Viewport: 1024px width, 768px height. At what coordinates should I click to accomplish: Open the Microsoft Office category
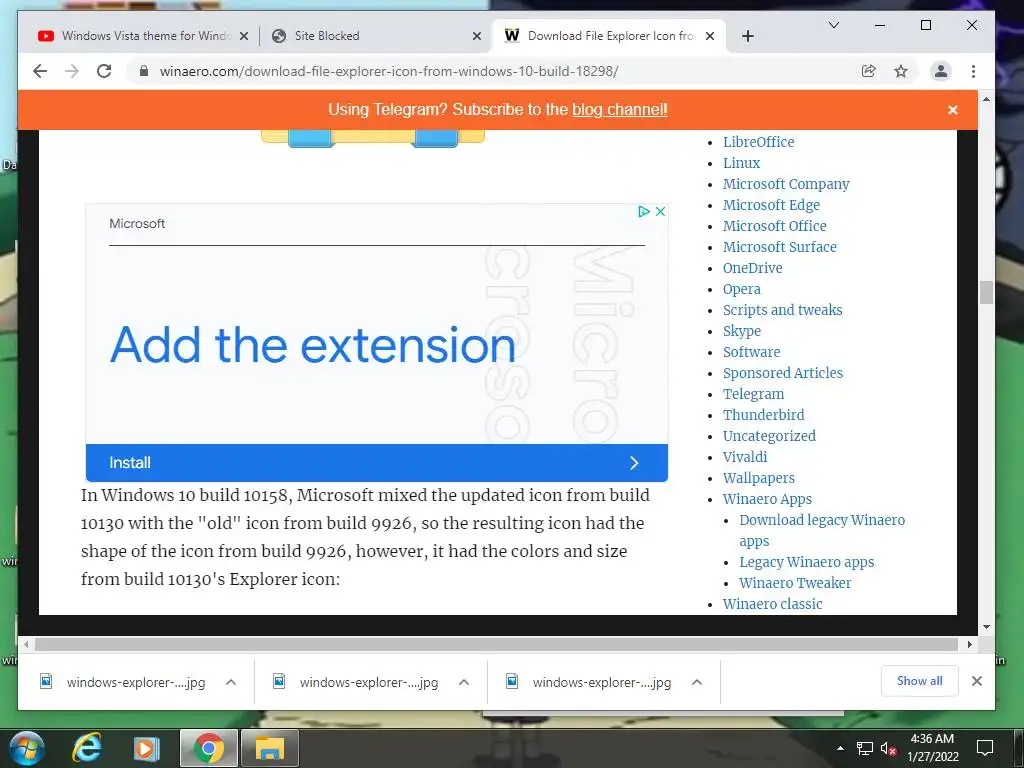pyautogui.click(x=775, y=226)
